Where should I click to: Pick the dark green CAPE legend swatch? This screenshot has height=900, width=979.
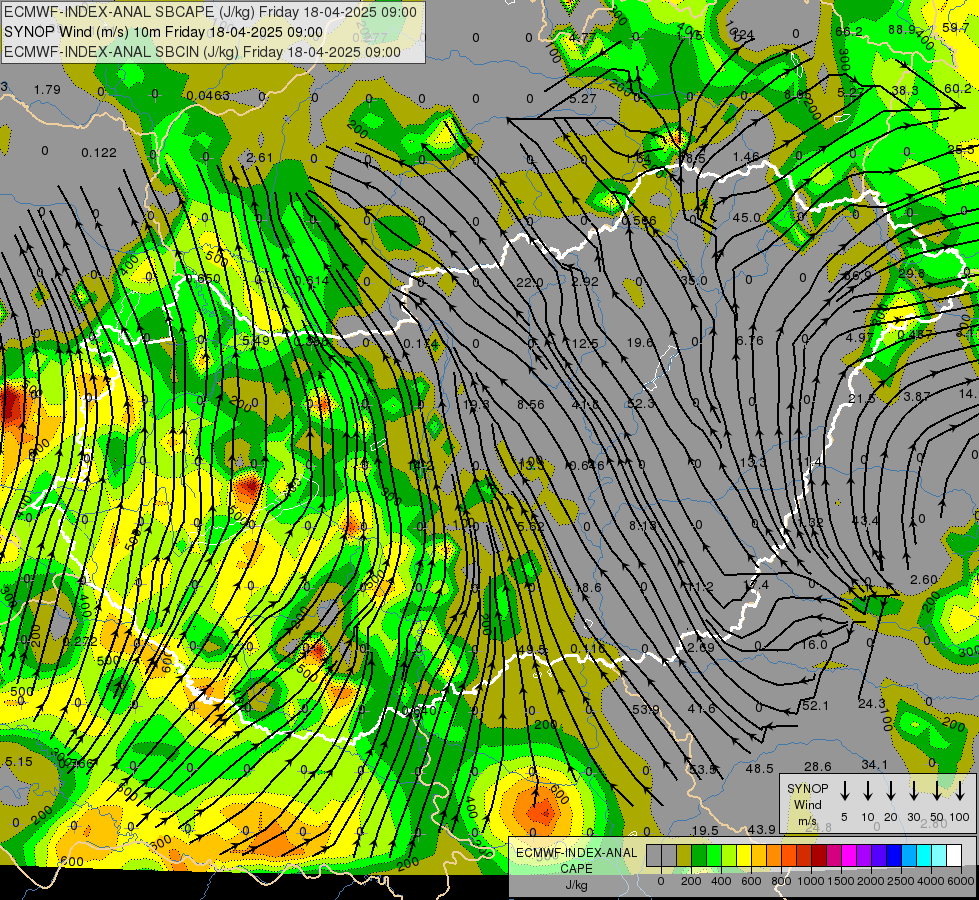coord(699,856)
